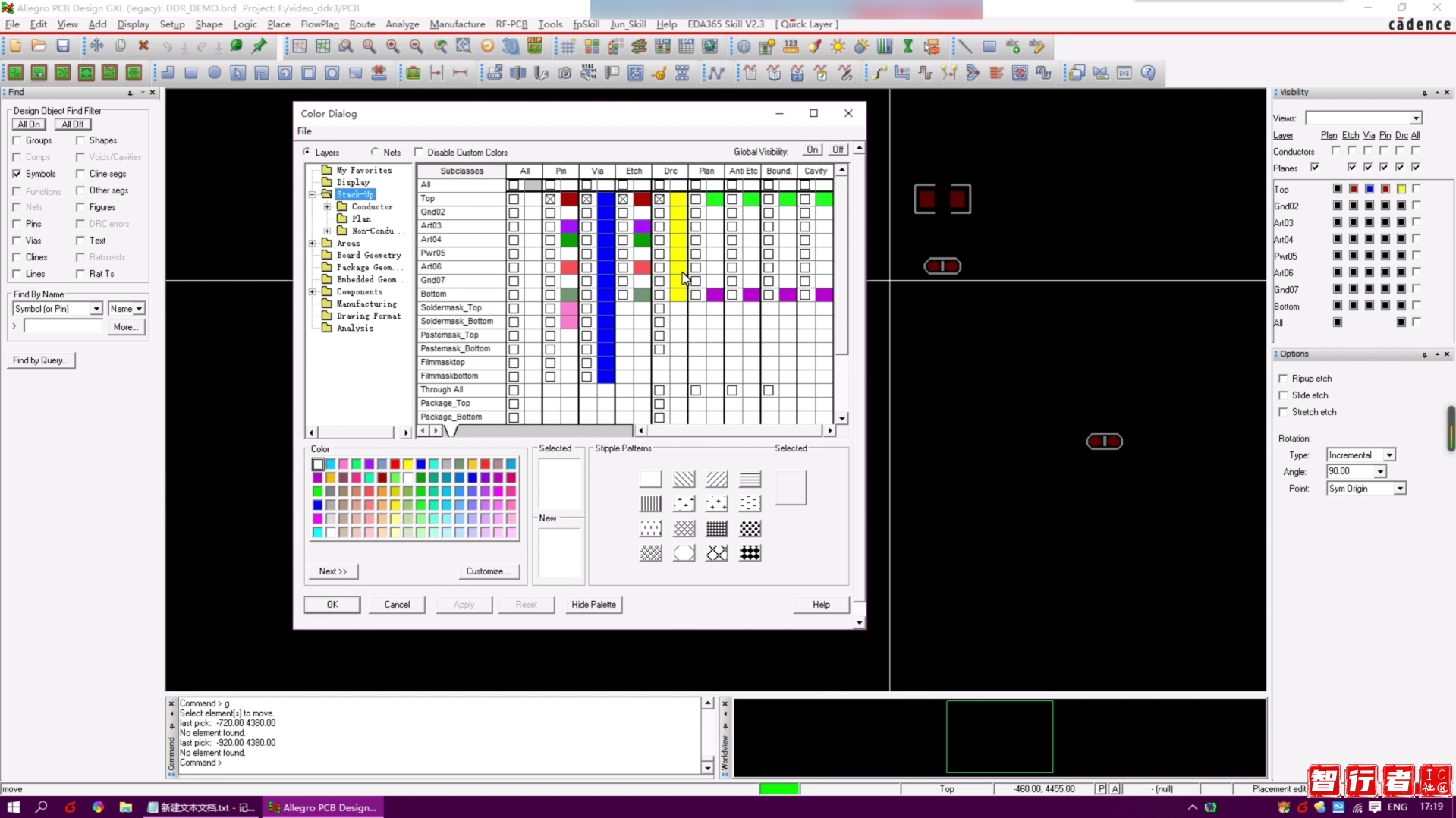1456x818 pixels.
Task: Select the Layers radio button
Action: point(307,152)
